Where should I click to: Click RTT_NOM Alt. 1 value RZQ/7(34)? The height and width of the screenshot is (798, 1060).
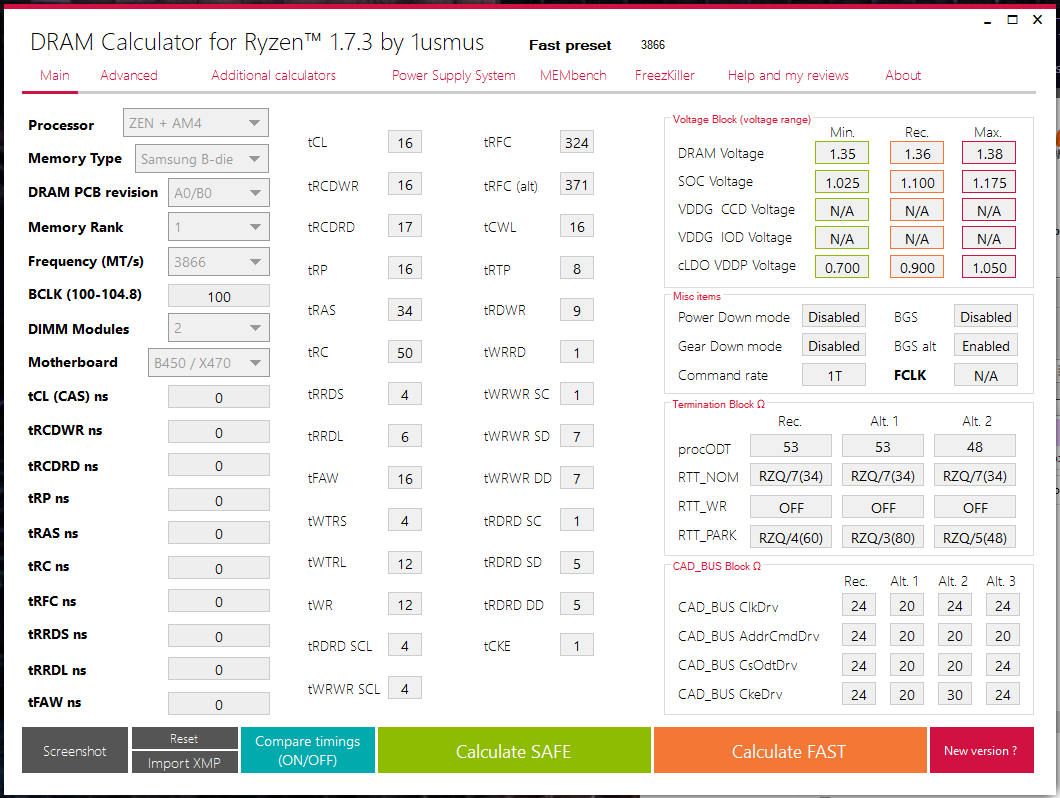click(883, 475)
